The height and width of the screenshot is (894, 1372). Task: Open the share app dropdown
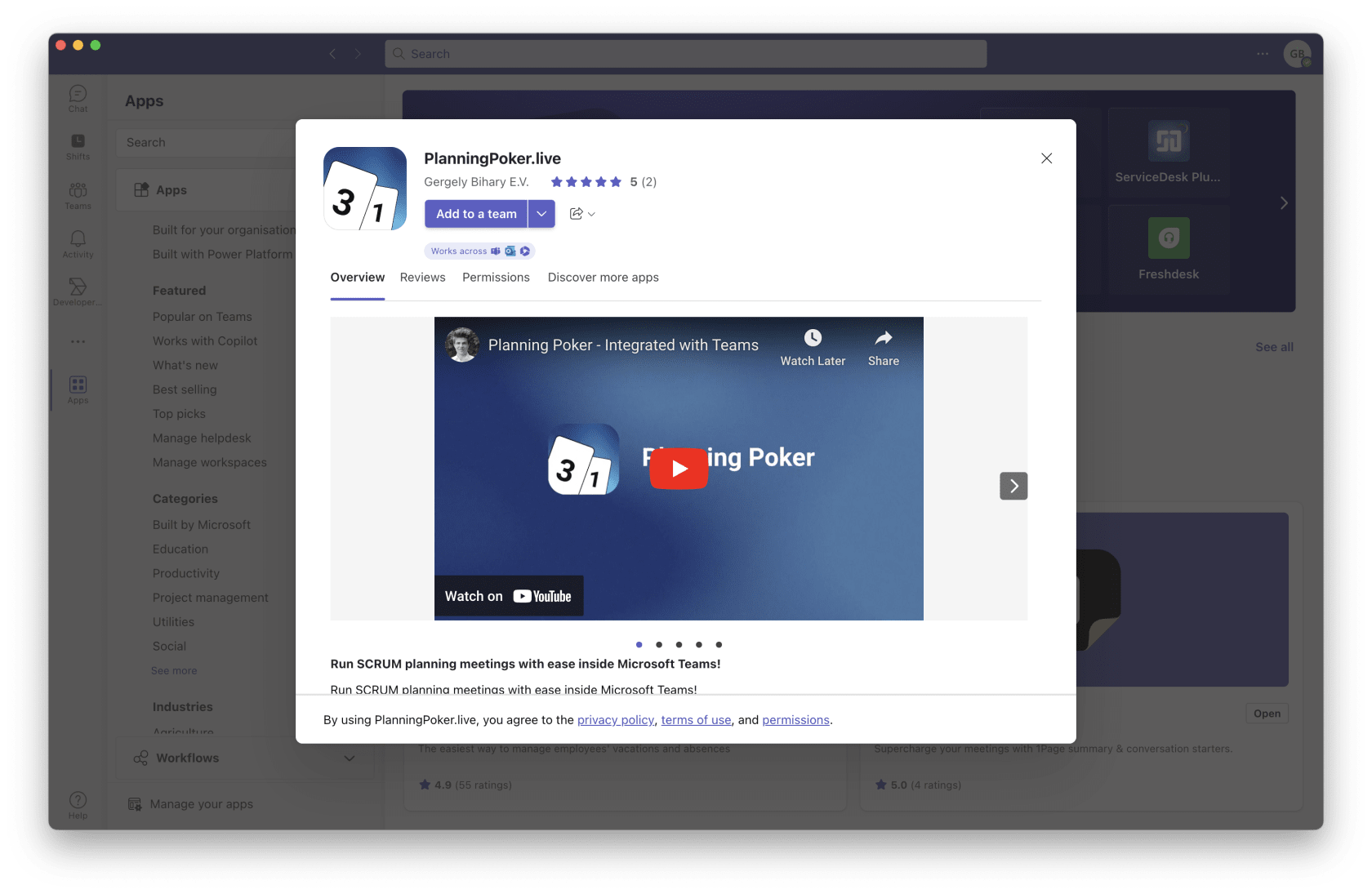point(582,214)
